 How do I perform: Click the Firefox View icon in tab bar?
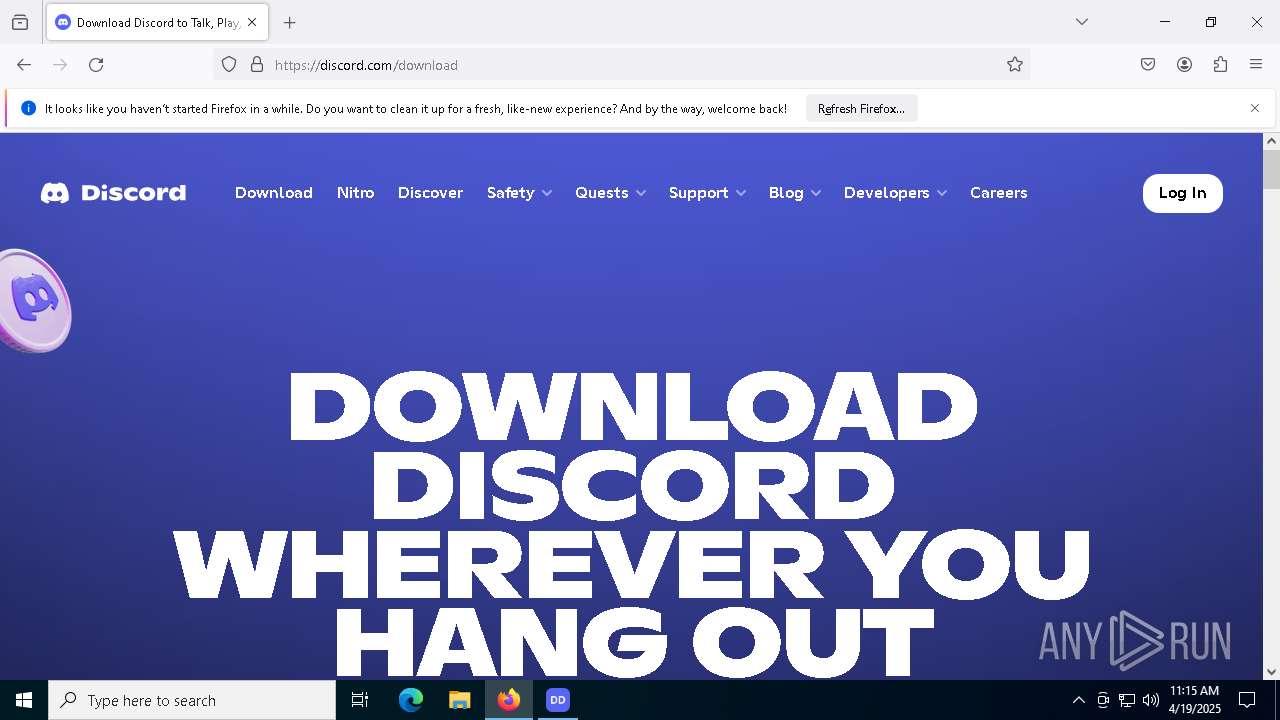tap(20, 22)
